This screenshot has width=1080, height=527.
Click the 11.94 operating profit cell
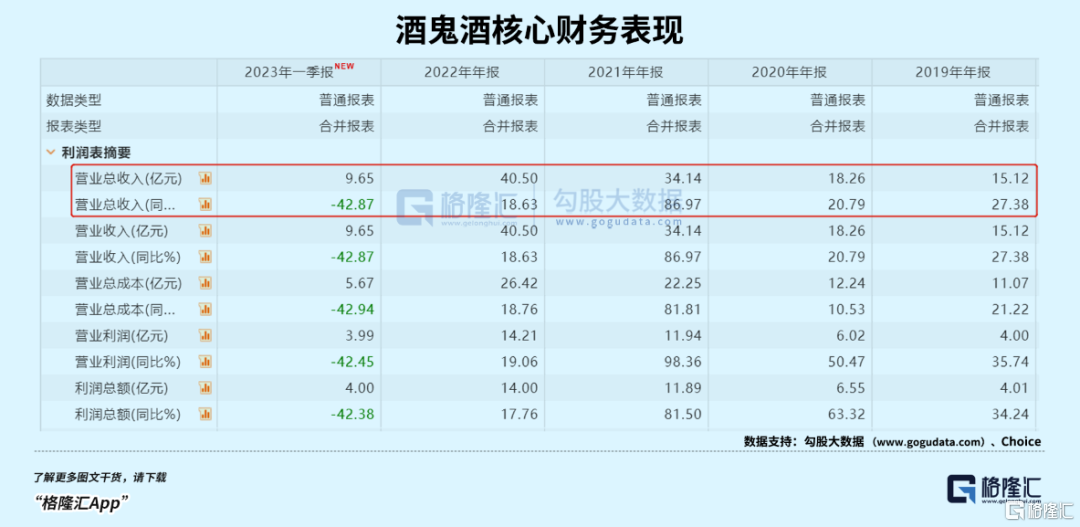pyautogui.click(x=684, y=335)
